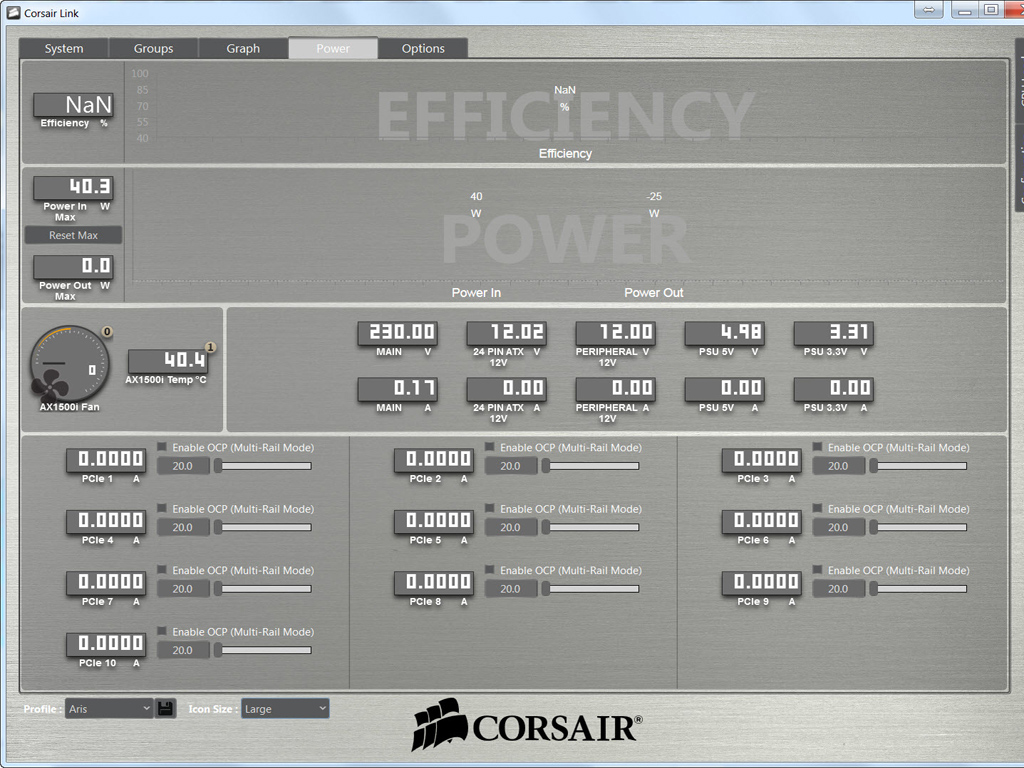Check the Enable OCP box for PCIe 8
Image resolution: width=1024 pixels, height=768 pixels.
(490, 569)
